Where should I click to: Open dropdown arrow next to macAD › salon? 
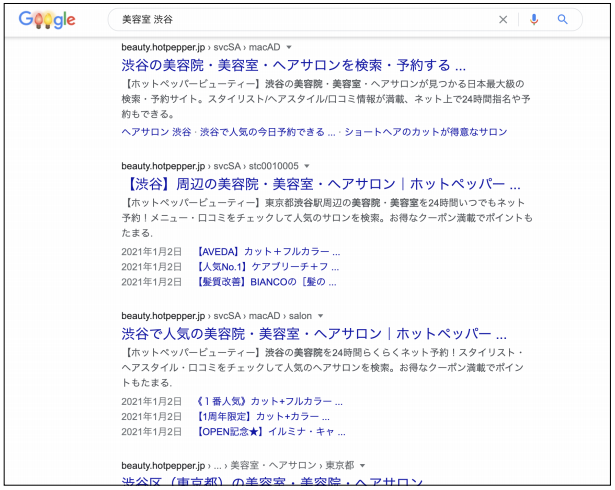point(320,316)
